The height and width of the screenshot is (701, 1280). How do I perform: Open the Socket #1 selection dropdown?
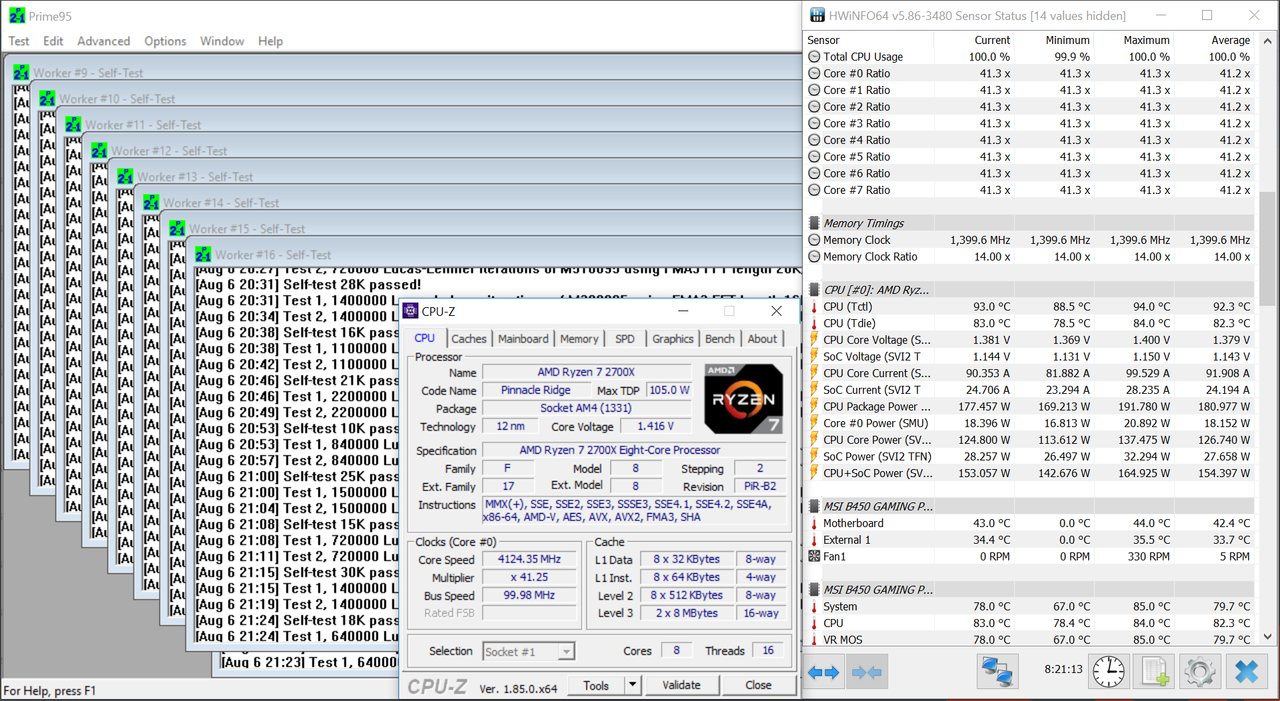(x=528, y=651)
